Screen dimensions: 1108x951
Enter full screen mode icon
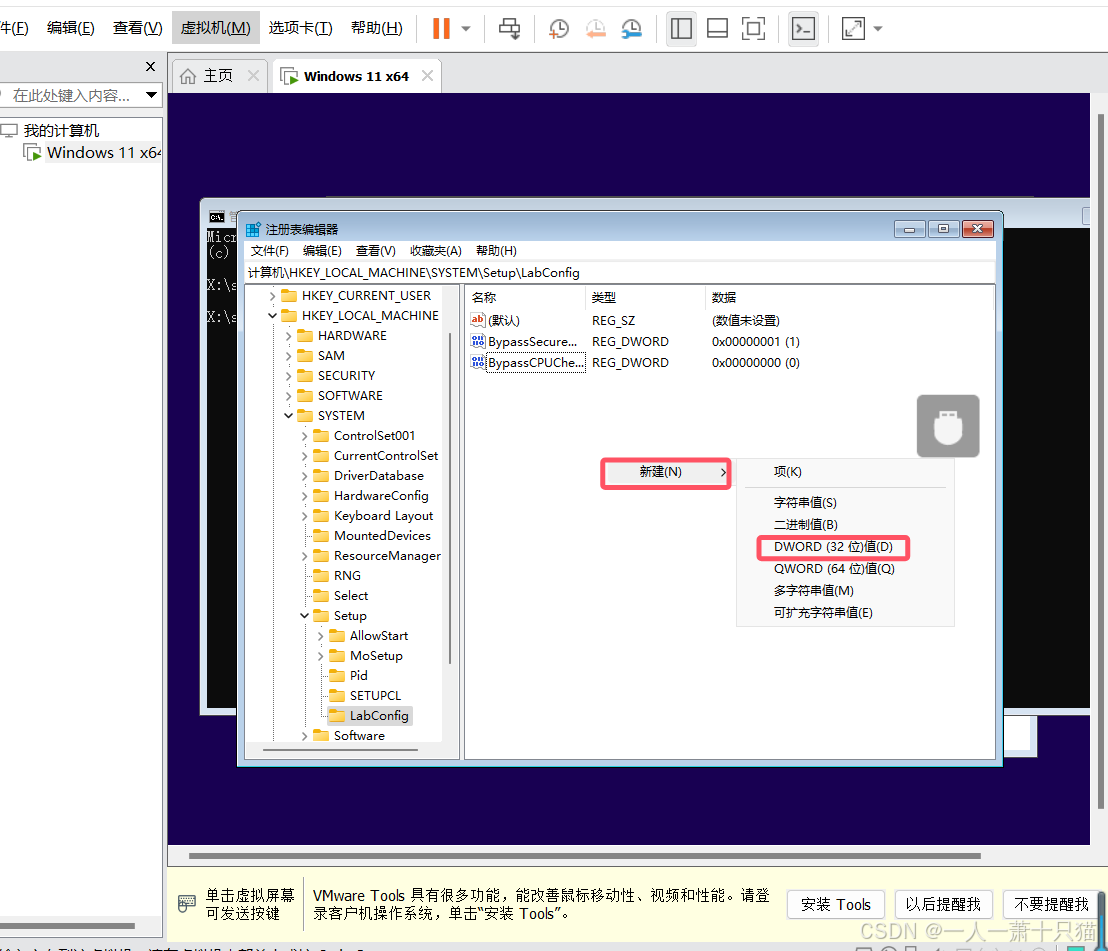point(753,28)
